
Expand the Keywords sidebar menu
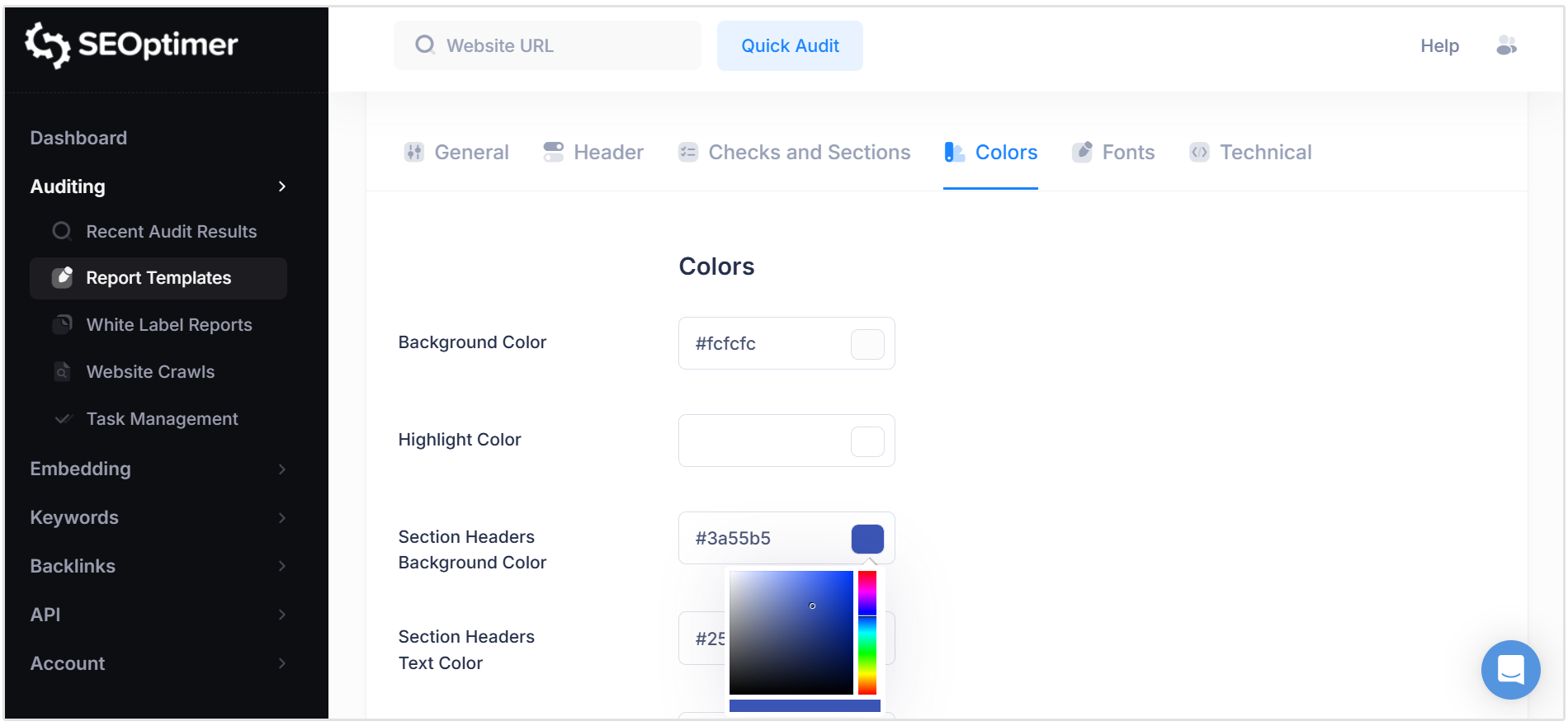point(282,517)
